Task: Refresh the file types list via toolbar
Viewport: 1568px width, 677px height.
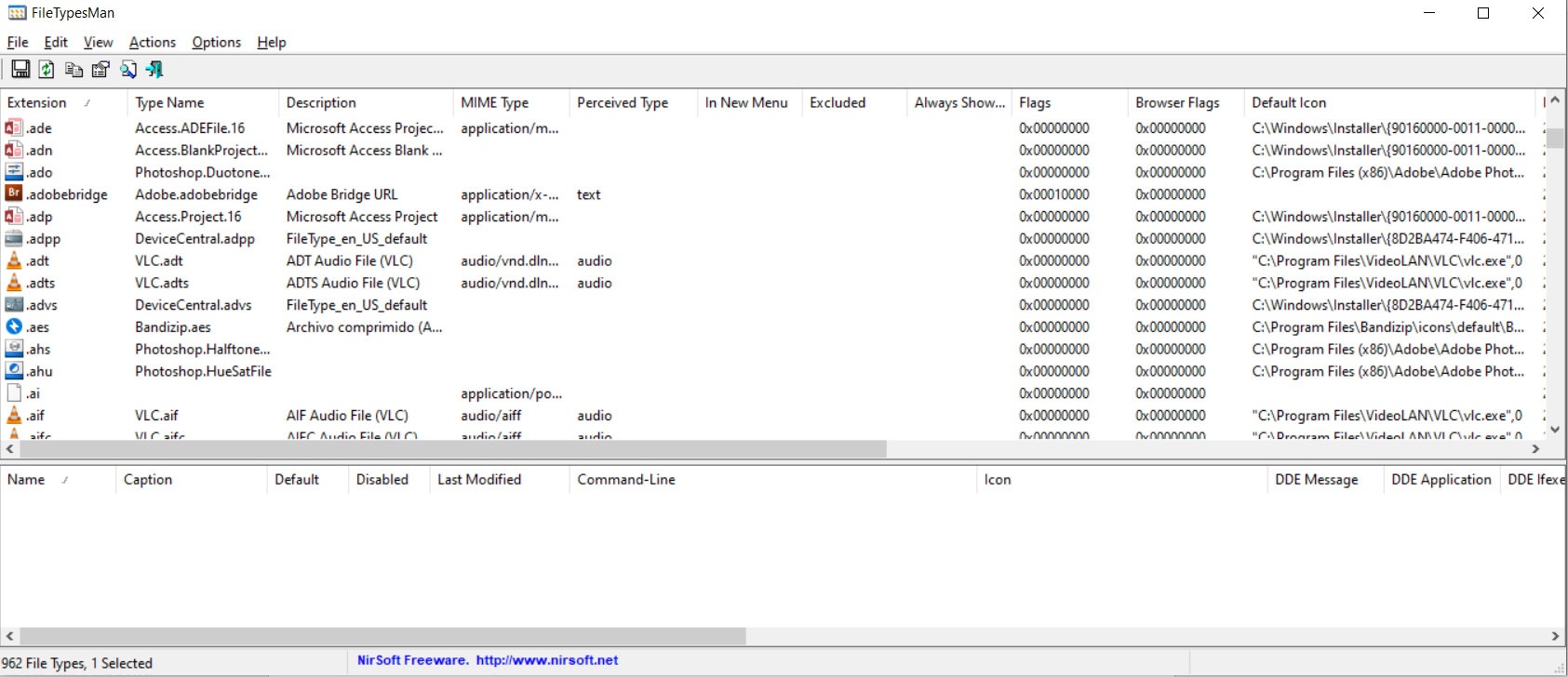Action: tap(47, 69)
